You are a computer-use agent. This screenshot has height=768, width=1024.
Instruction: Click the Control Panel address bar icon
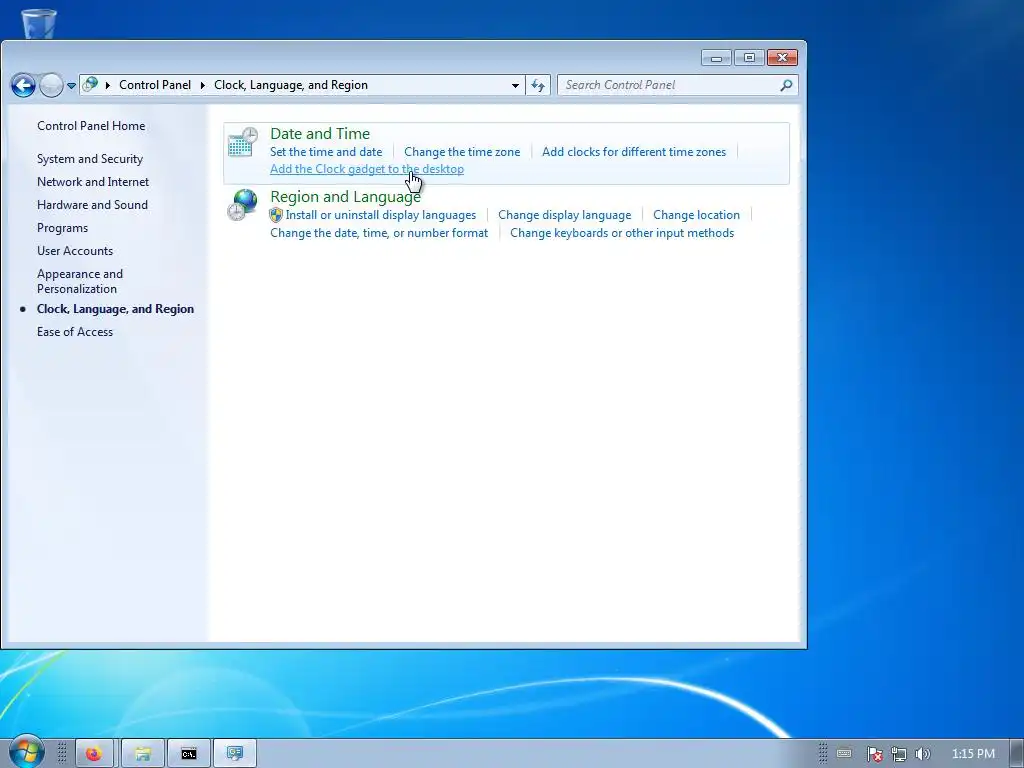coord(91,84)
